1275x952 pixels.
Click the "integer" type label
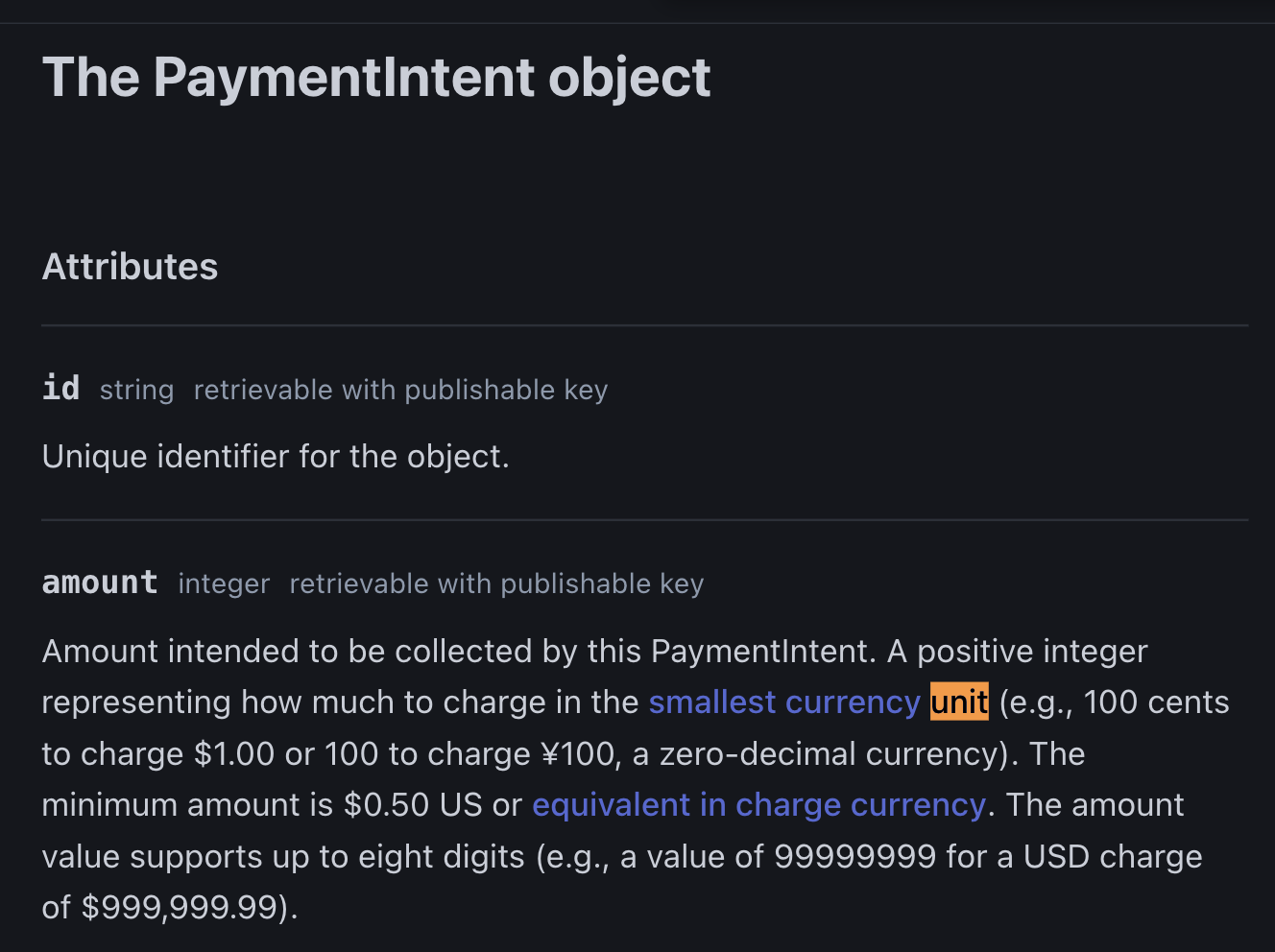(224, 583)
